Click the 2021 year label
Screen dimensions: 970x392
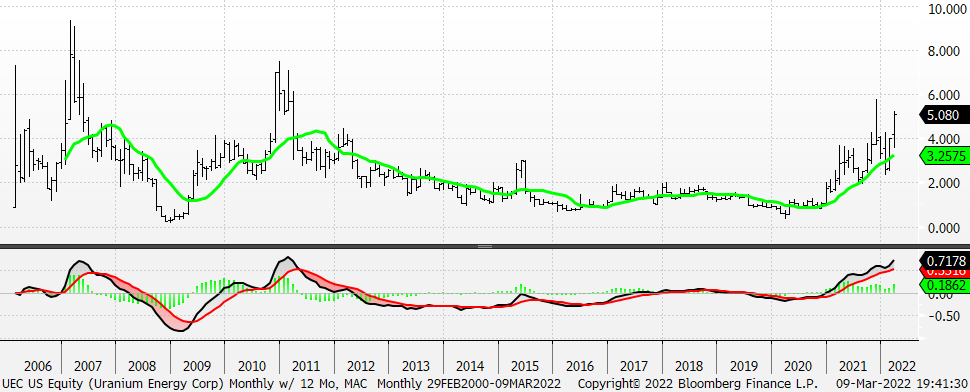853,365
